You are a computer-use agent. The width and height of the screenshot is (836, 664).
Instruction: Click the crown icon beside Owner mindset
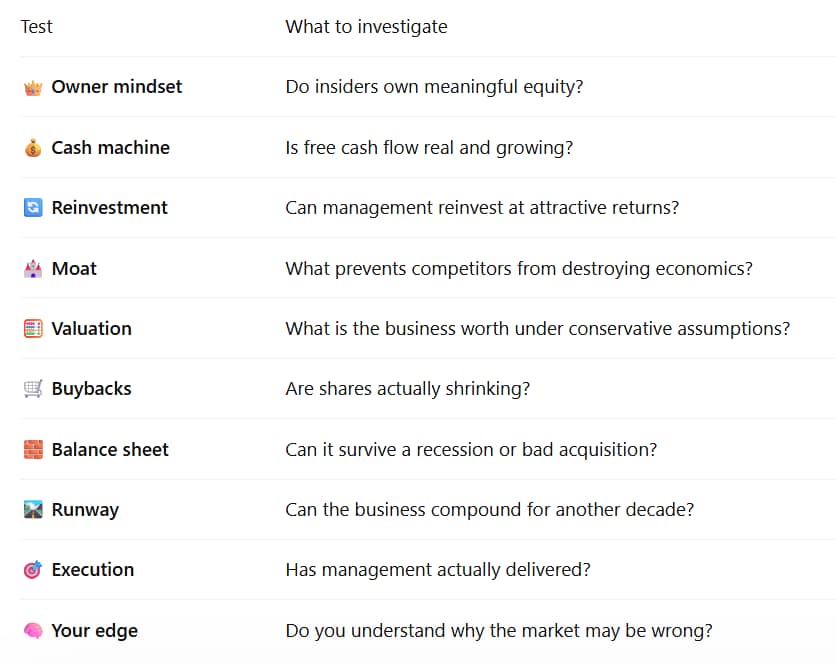pyautogui.click(x=33, y=87)
